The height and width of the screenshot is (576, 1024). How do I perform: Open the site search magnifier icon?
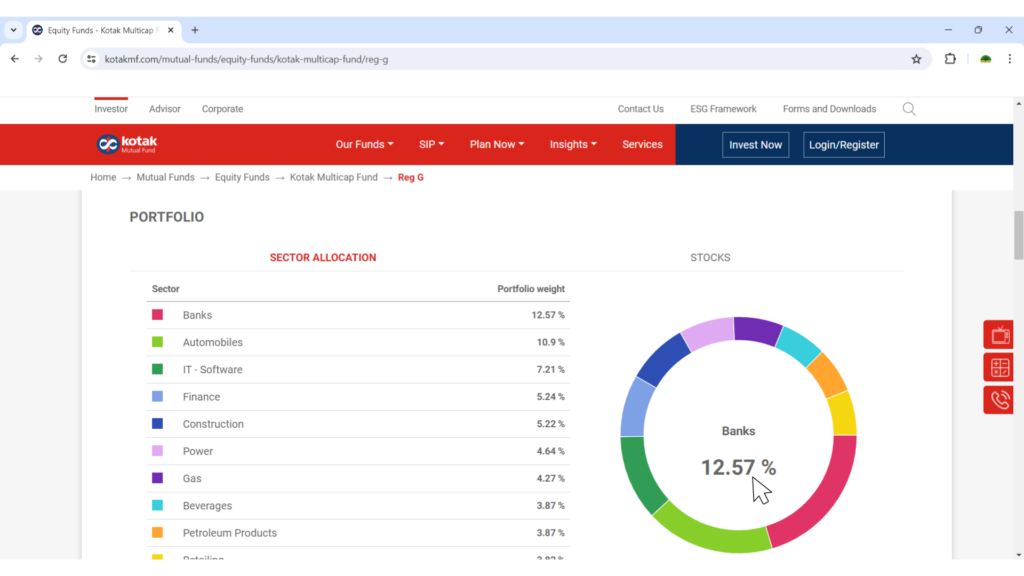[908, 109]
